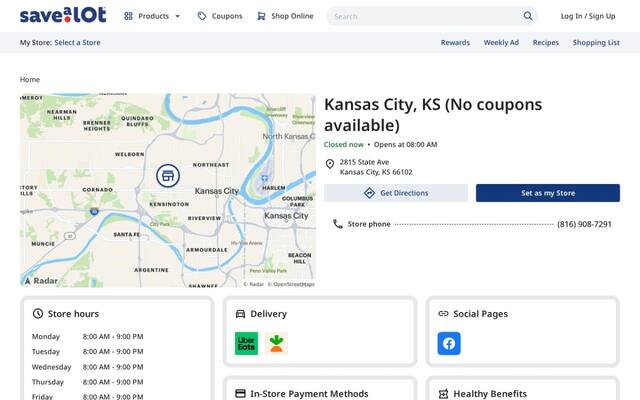Click the Store hours clock icon
The height and width of the screenshot is (400, 640).
point(38,313)
